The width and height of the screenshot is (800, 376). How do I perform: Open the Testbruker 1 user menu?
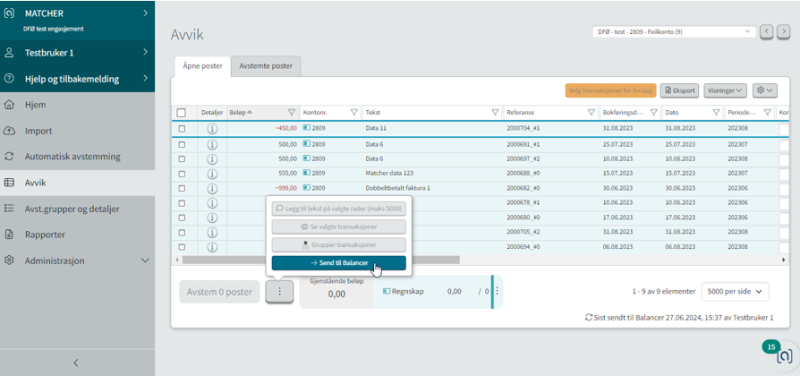77,53
